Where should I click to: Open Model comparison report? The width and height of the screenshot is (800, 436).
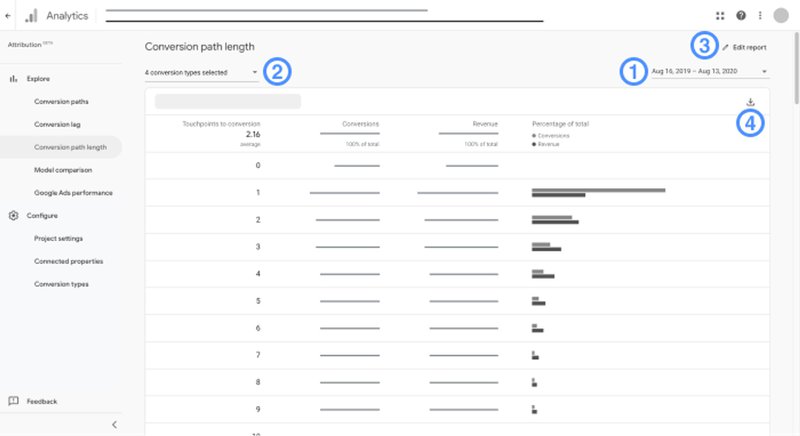(63, 170)
